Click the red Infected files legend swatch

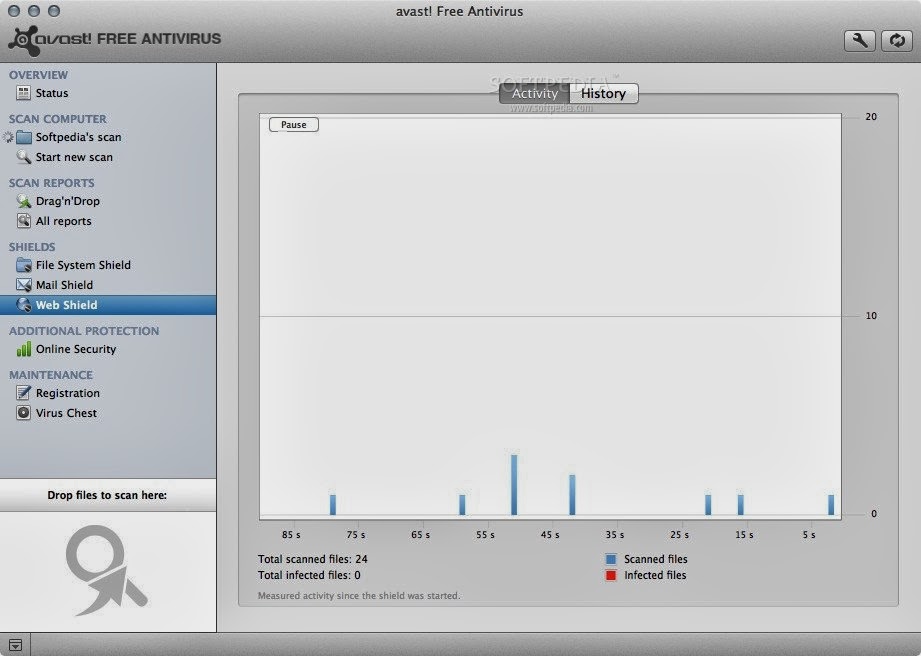[x=611, y=575]
